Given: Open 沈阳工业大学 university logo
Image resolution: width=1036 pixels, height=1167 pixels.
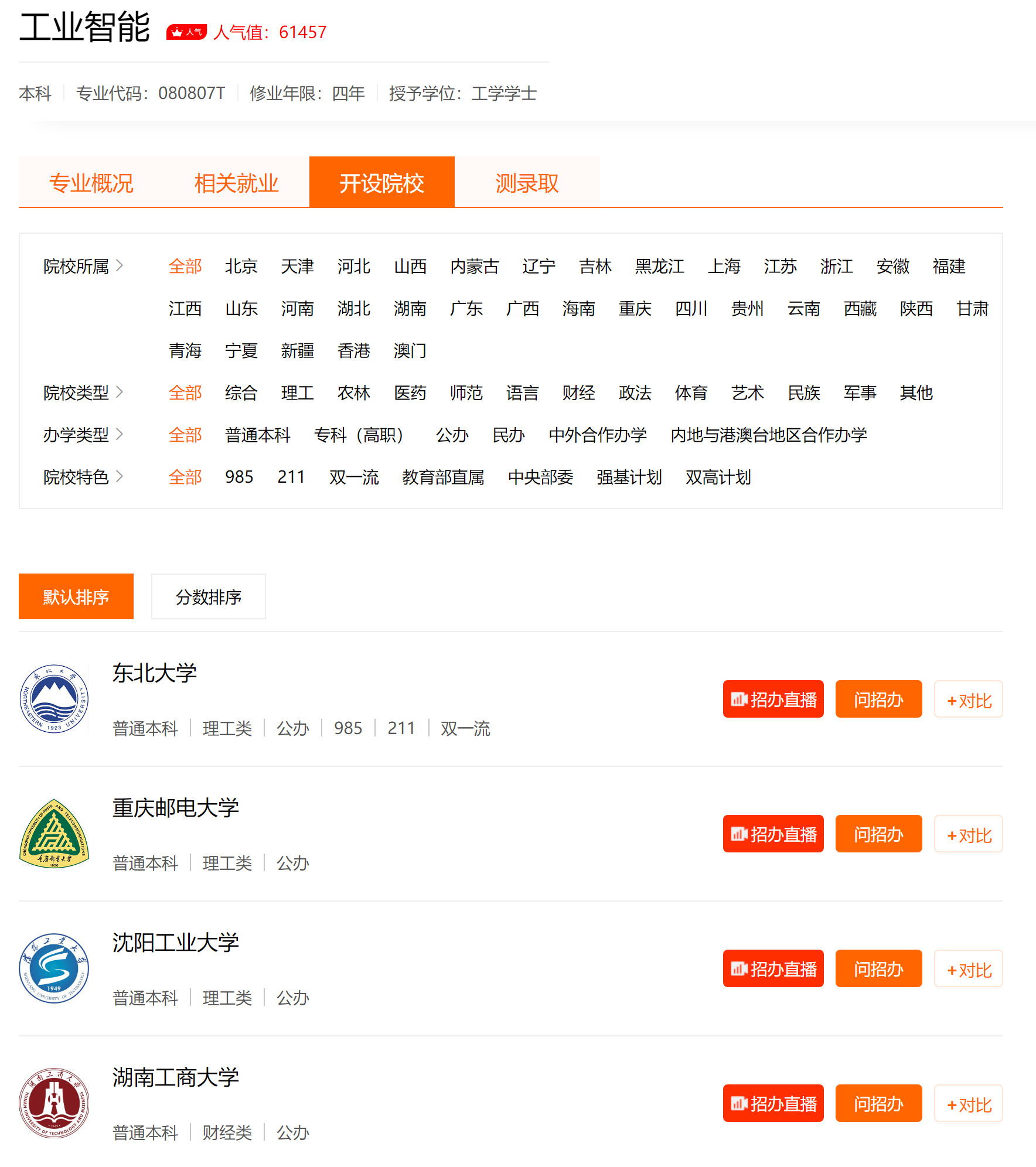Looking at the screenshot, I should point(54,968).
